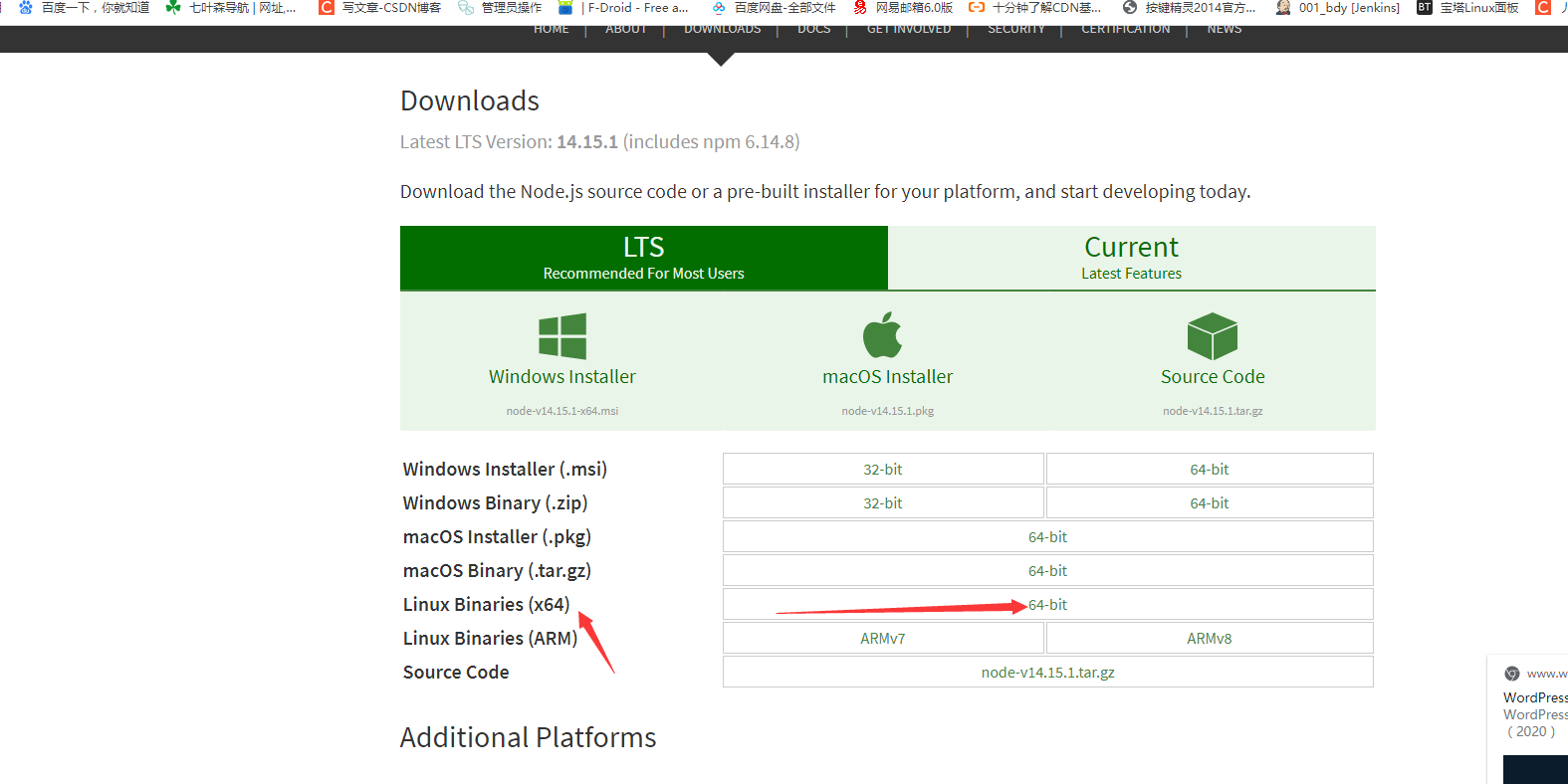This screenshot has width=1568, height=784.
Task: Click the Windows Installer link
Action: [562, 377]
